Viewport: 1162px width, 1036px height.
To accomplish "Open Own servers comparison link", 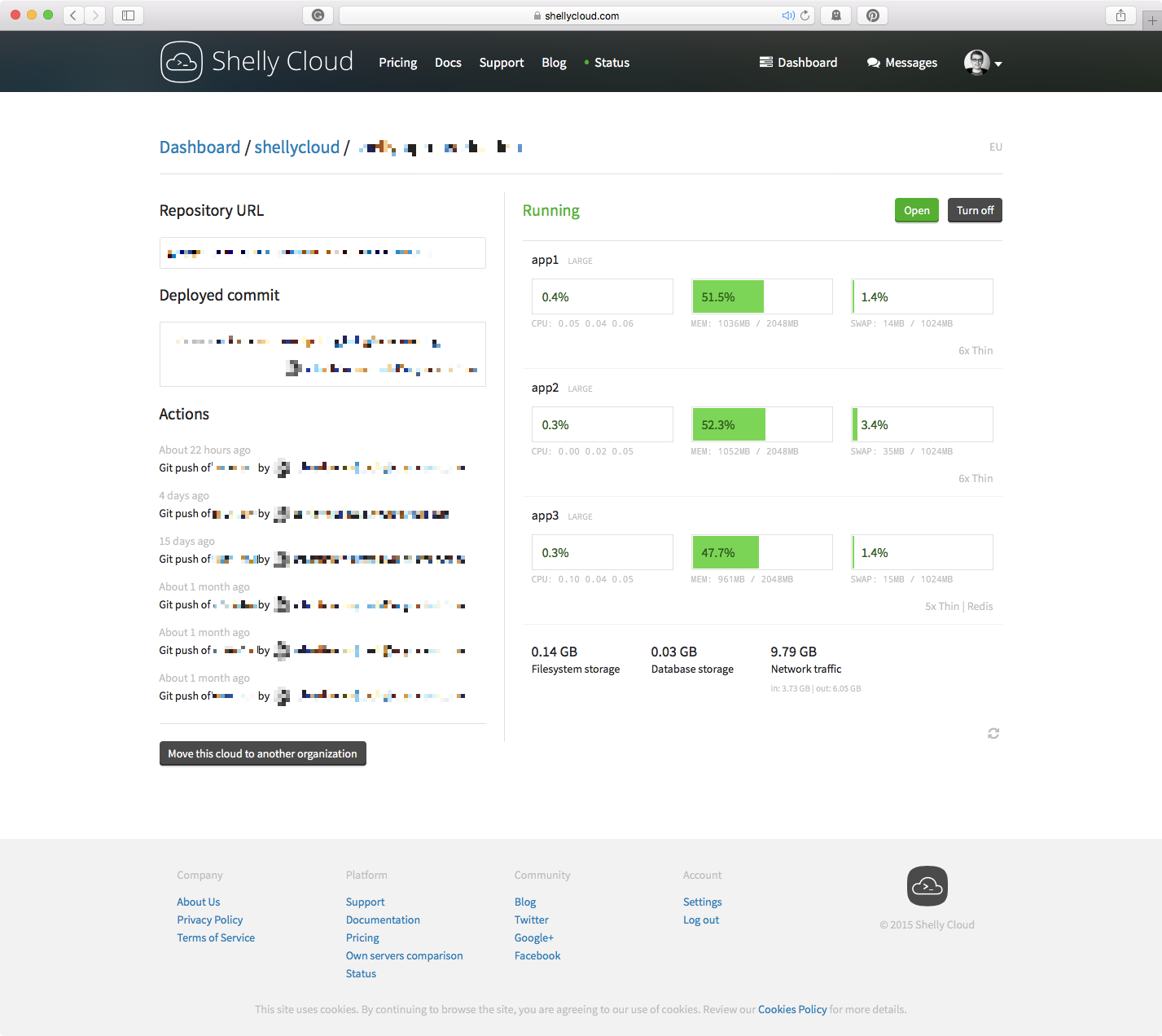I will click(x=404, y=955).
